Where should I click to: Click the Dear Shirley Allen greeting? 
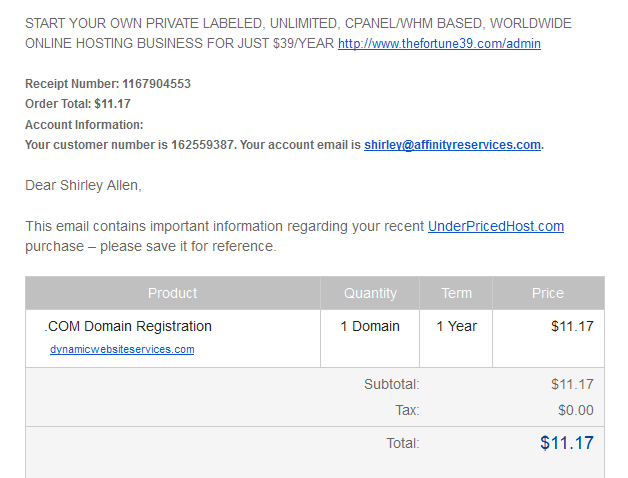coord(83,185)
